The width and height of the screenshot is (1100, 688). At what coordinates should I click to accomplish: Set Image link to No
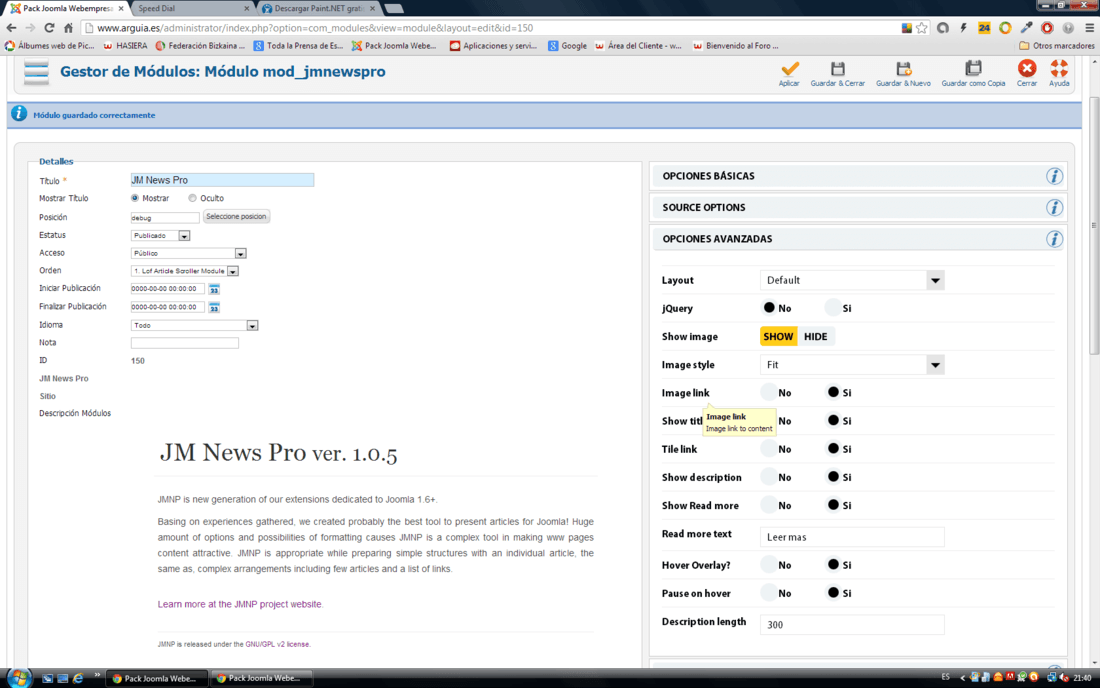(770, 392)
